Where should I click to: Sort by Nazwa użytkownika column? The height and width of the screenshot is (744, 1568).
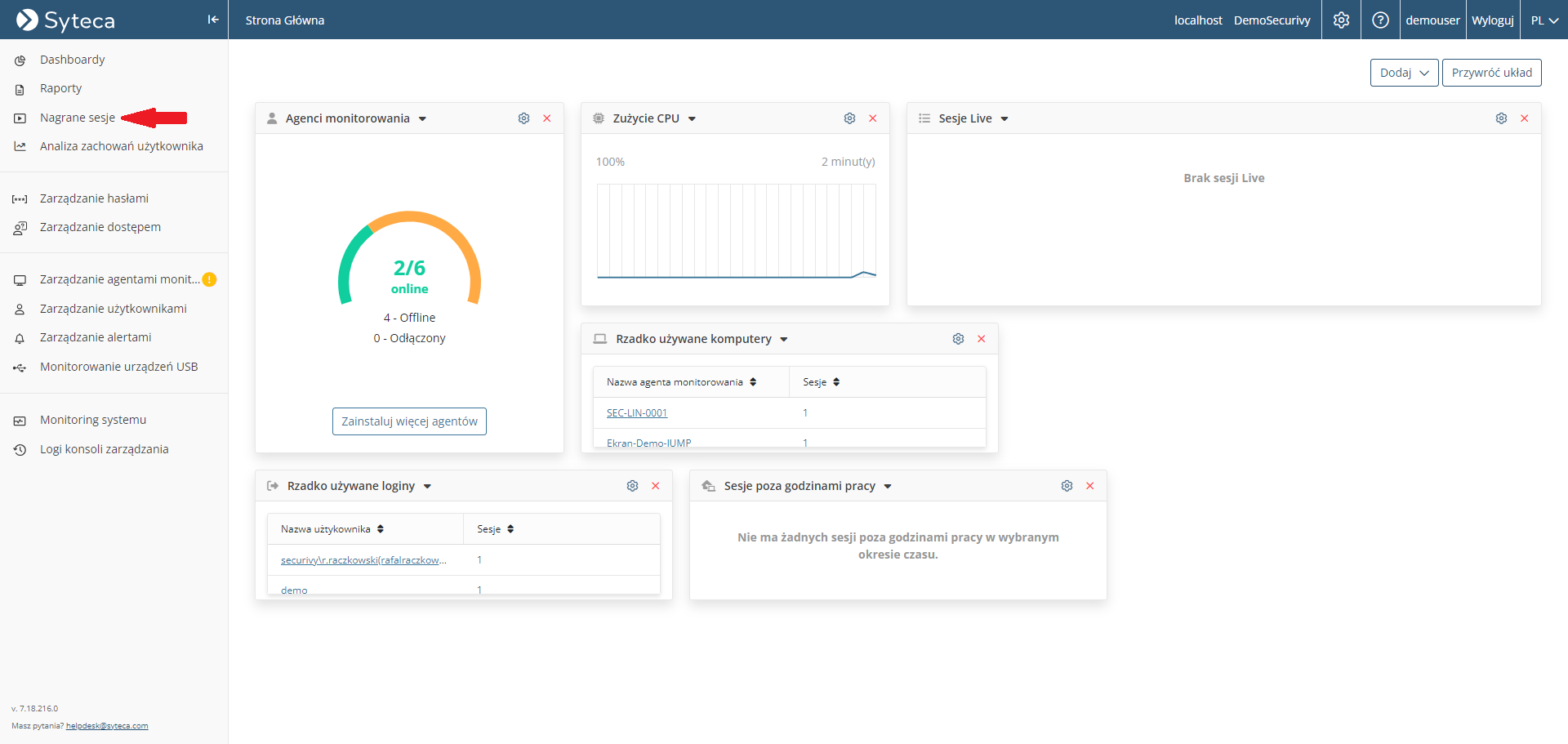pos(332,529)
